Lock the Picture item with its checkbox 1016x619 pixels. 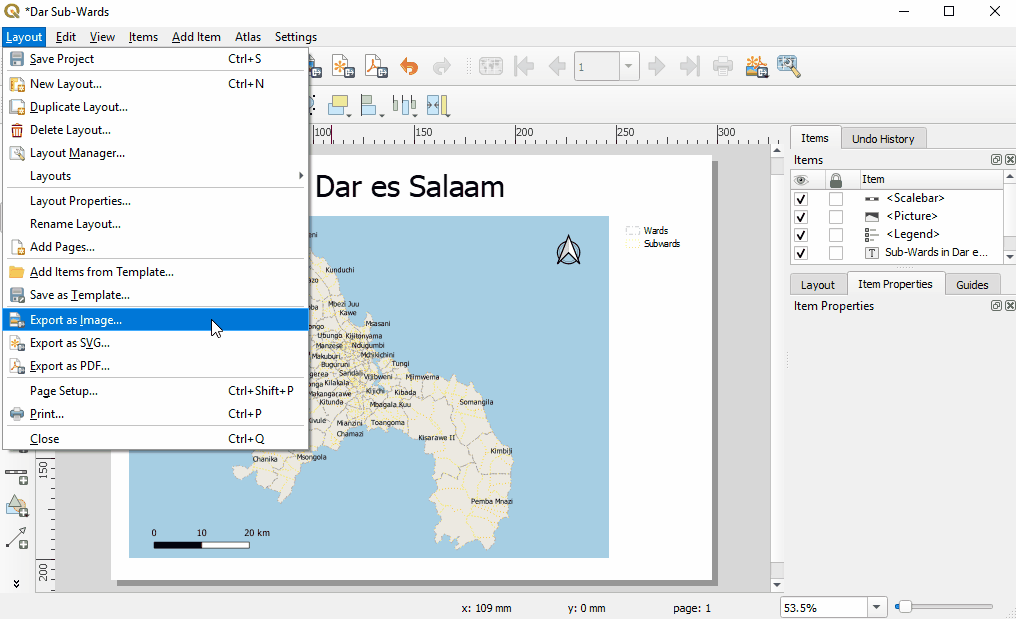tap(836, 217)
